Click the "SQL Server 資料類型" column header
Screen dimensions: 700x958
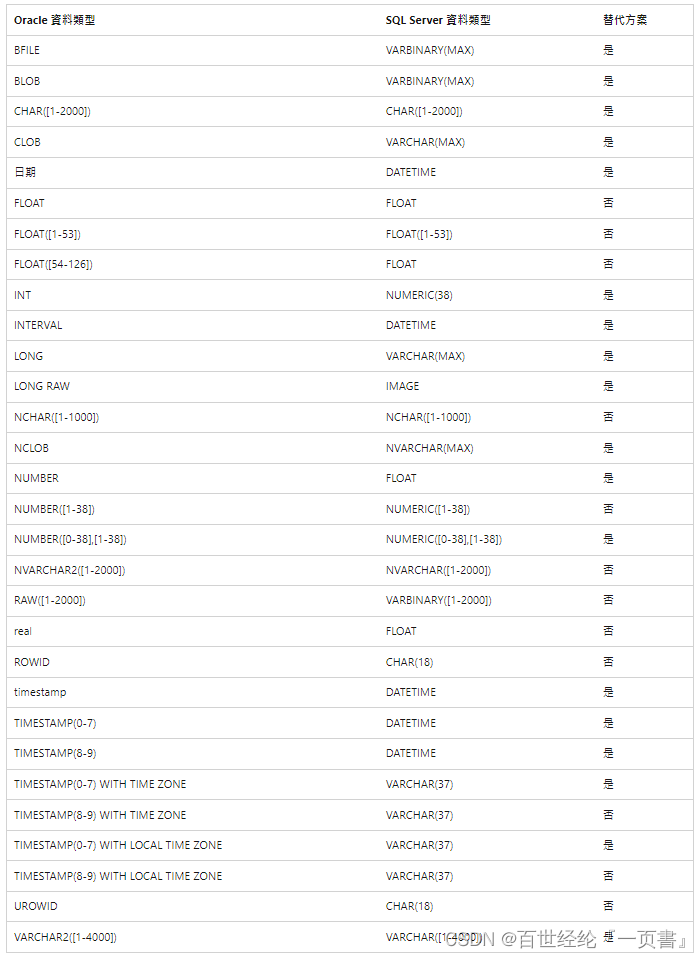438,20
